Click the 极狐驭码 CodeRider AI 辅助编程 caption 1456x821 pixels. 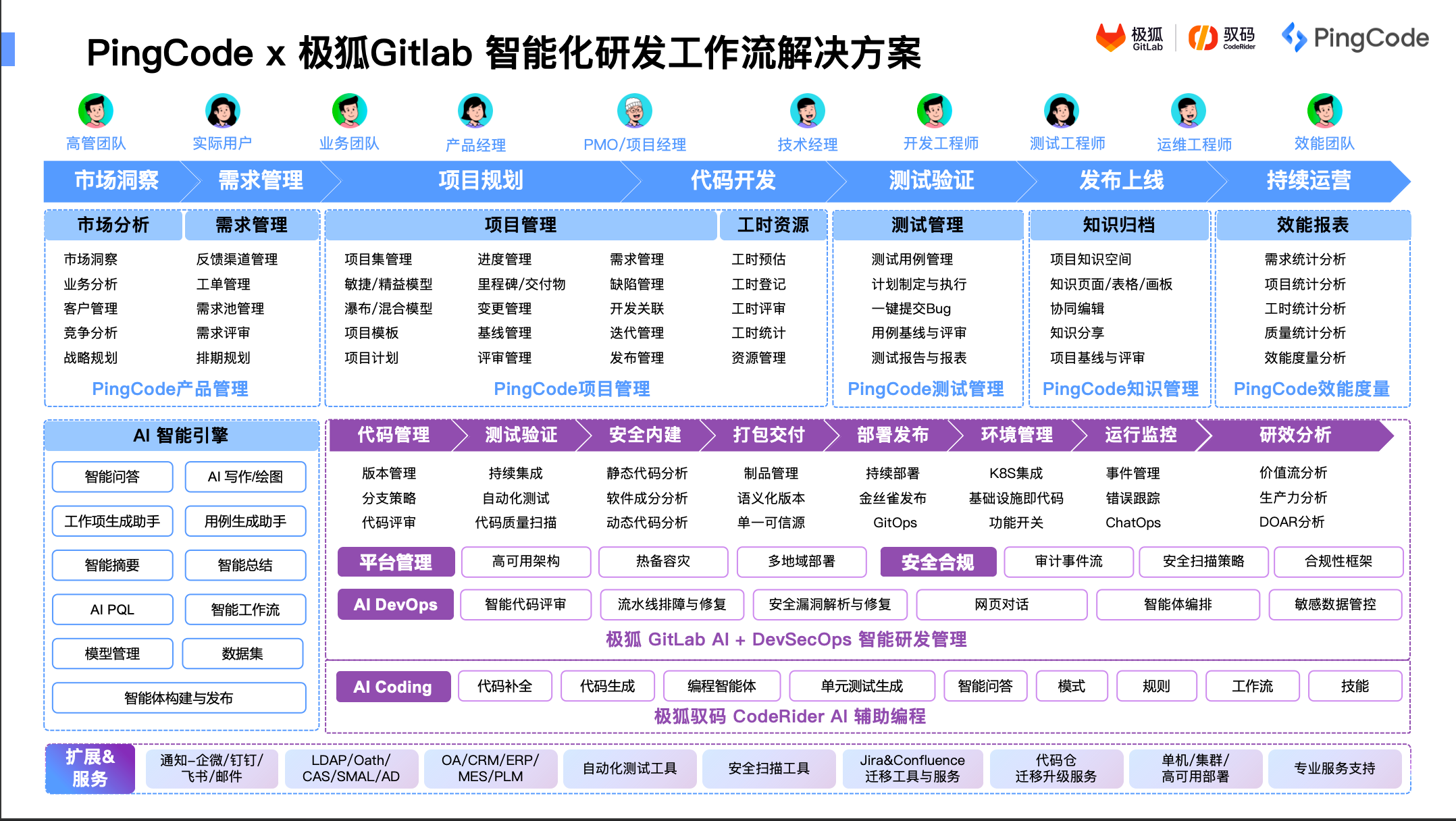click(x=789, y=716)
